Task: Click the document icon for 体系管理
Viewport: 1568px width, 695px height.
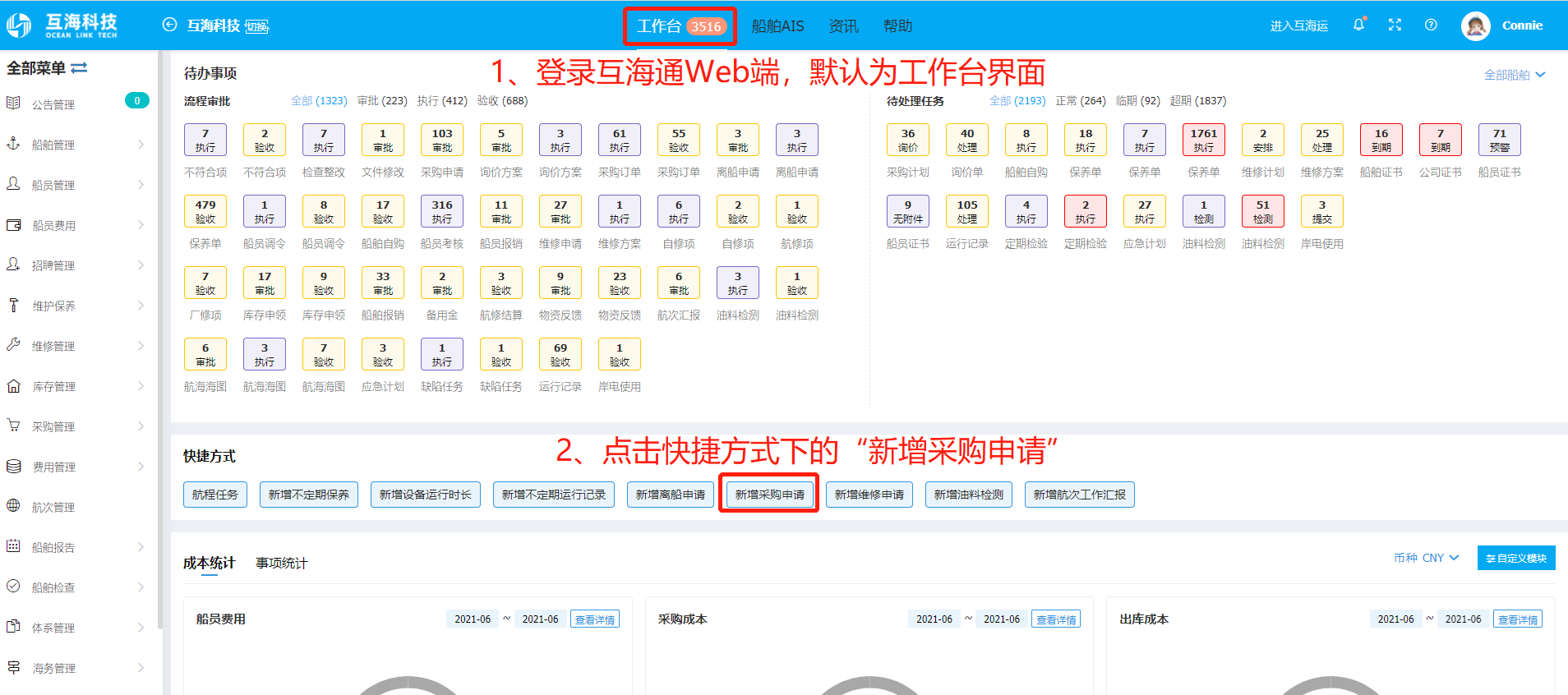Action: pos(13,627)
